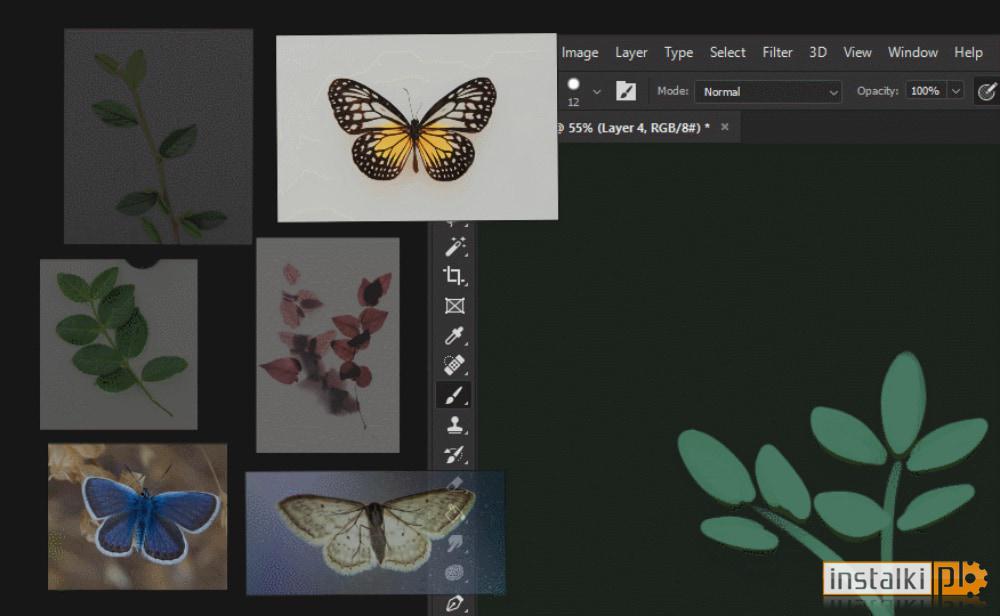Click the yellow butterfly reference image
The height and width of the screenshot is (616, 1000).
pyautogui.click(x=417, y=128)
